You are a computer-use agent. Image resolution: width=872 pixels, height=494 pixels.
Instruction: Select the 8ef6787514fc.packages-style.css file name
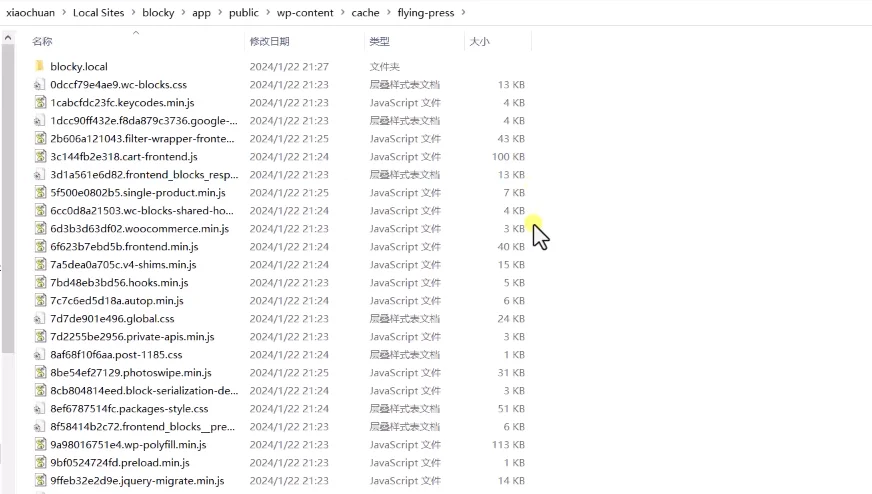tap(129, 409)
